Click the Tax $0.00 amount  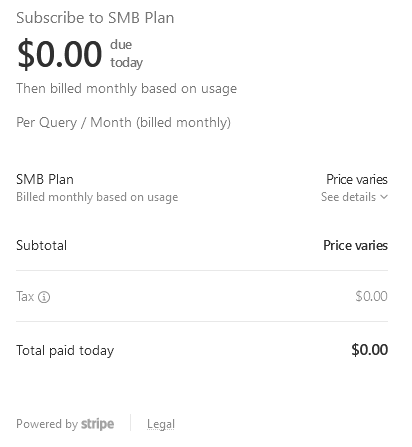[x=371, y=296]
